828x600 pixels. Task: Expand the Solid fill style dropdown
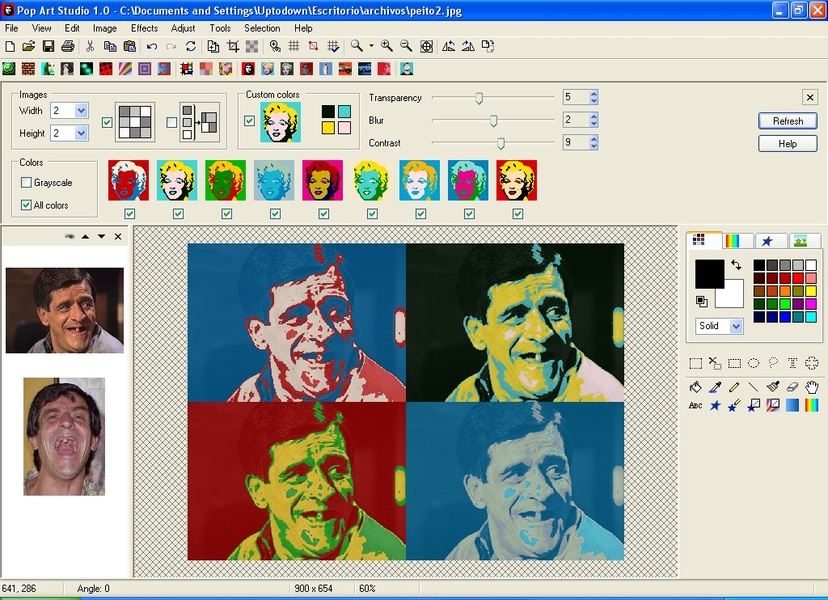click(736, 326)
